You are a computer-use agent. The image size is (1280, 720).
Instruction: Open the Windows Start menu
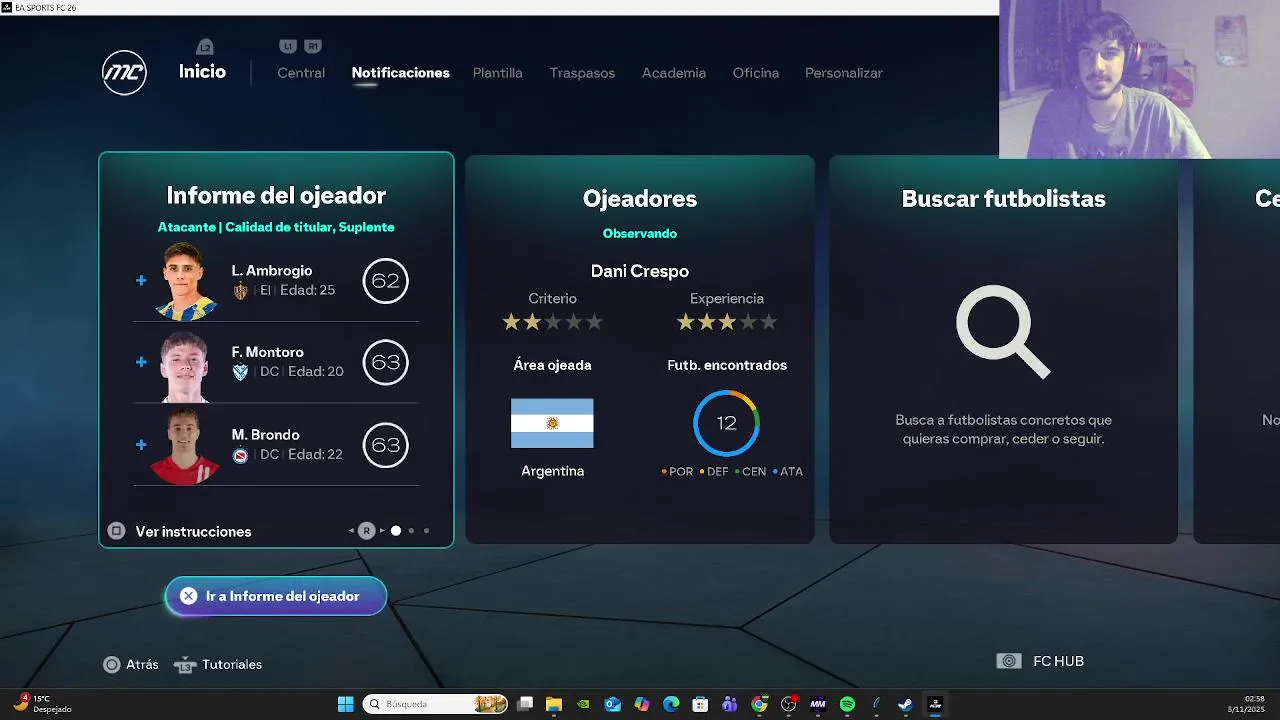345,704
